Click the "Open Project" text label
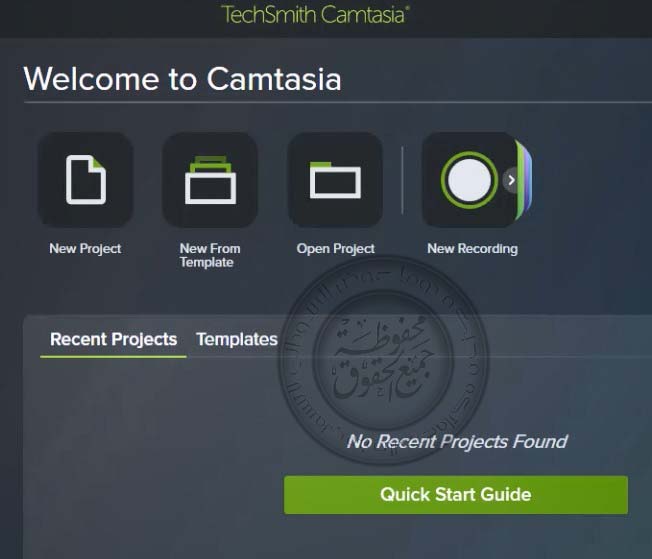652x559 pixels. click(x=336, y=248)
